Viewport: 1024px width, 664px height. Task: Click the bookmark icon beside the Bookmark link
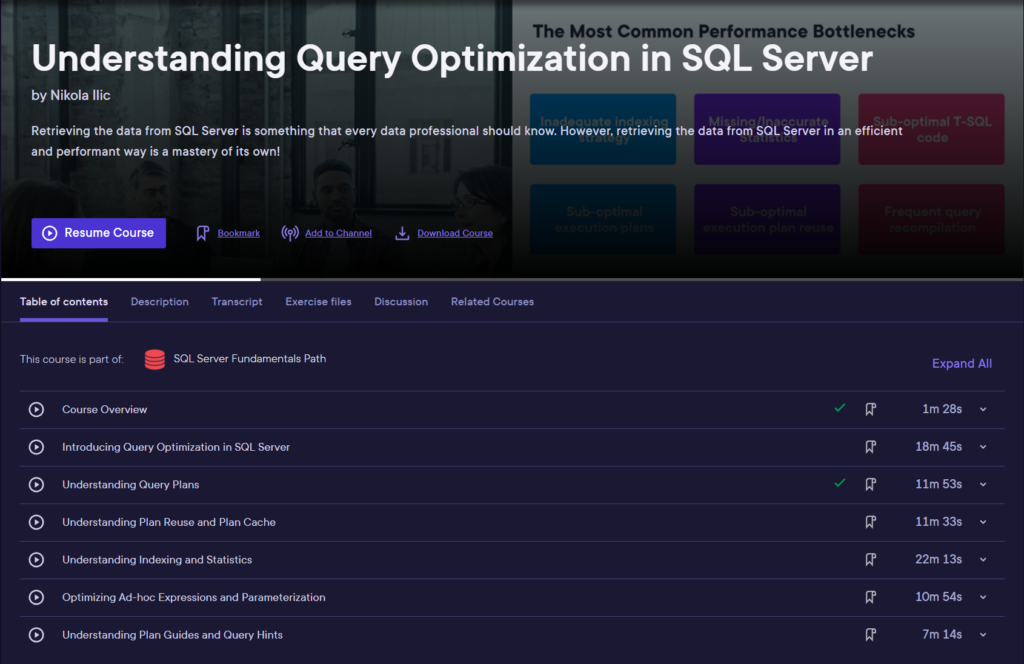coord(202,233)
